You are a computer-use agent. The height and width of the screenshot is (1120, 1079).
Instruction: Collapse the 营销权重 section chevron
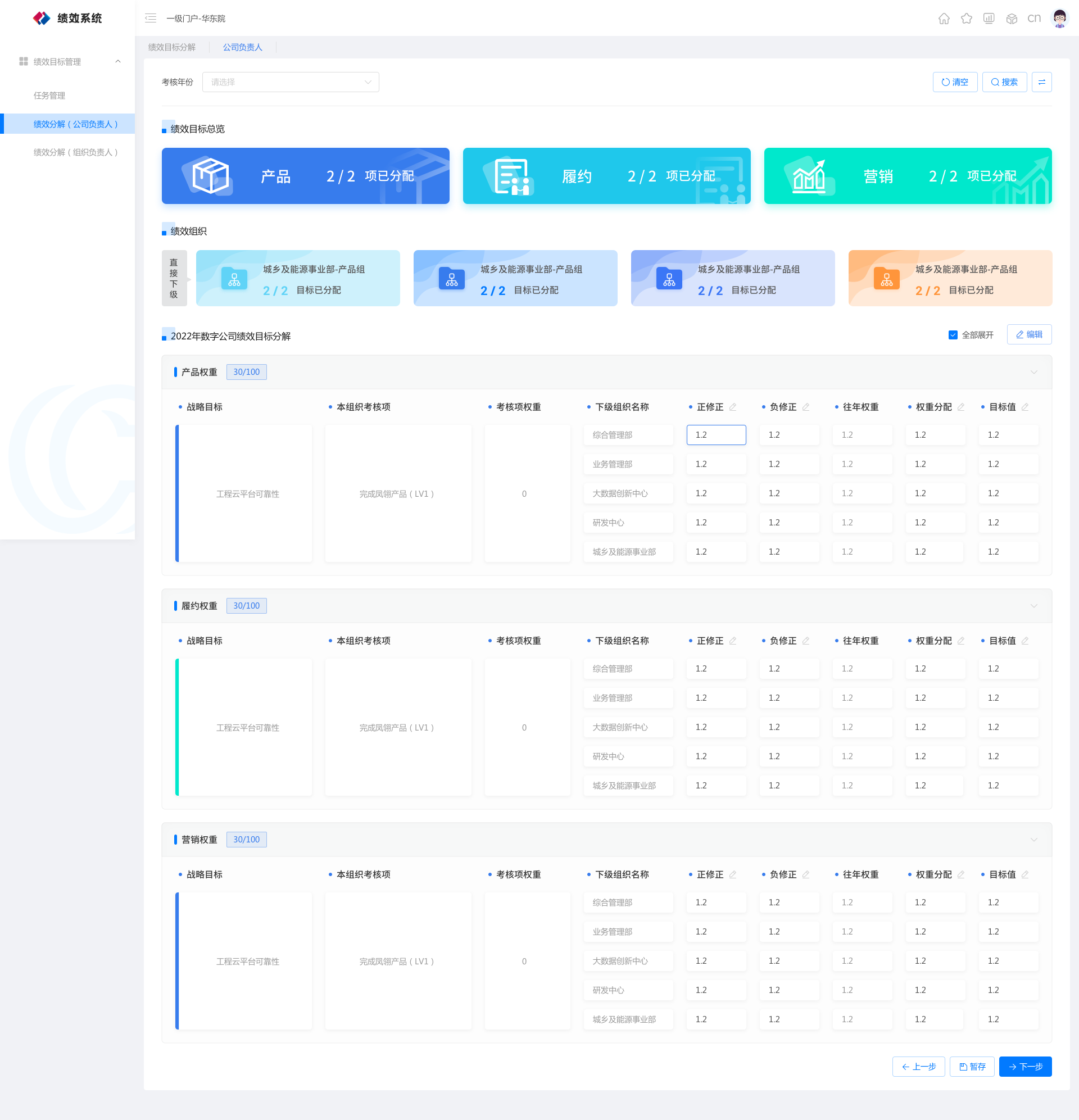point(1033,840)
